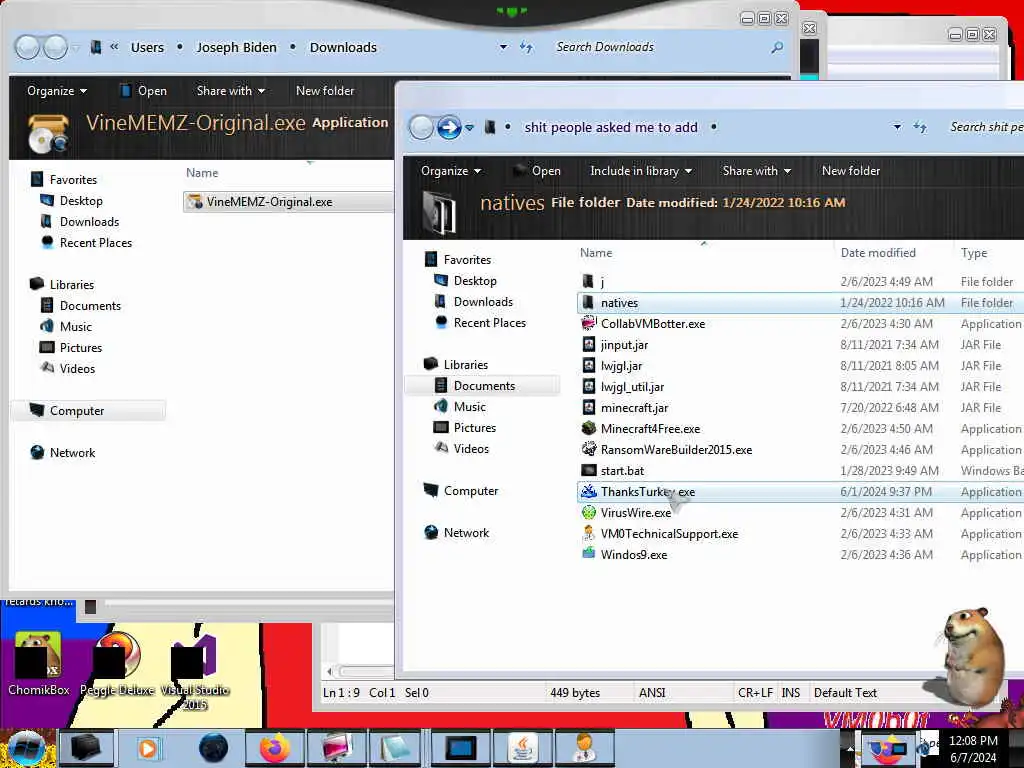This screenshot has width=1024, height=768.
Task: Select jinput.jar file icon
Action: (589, 344)
